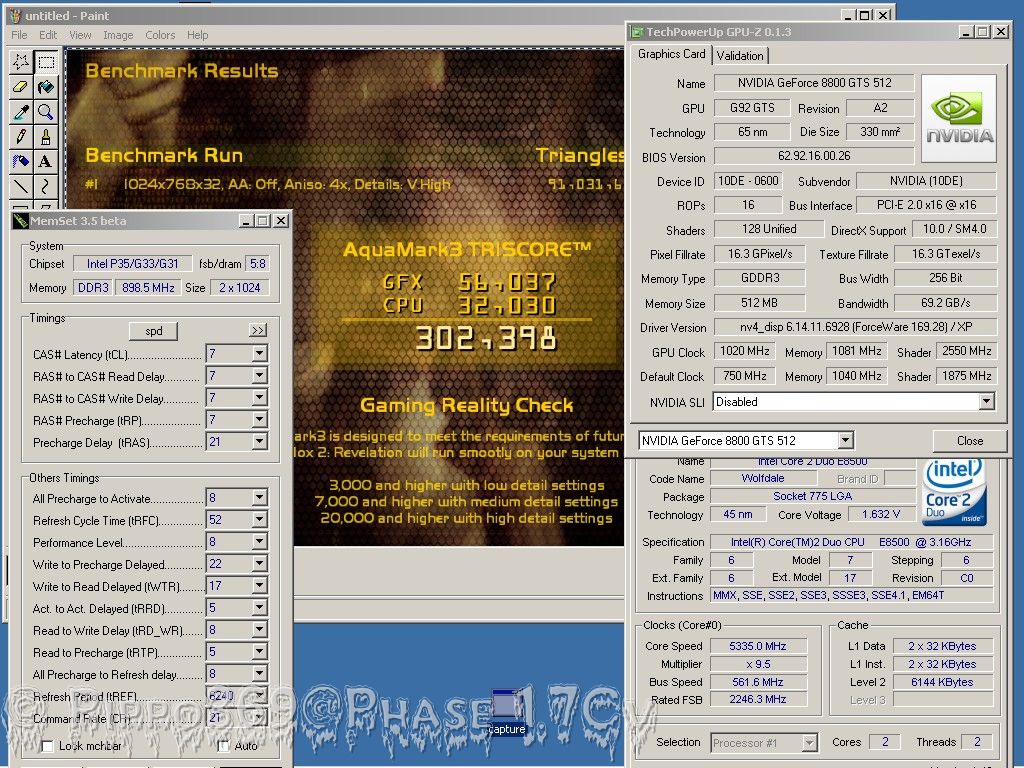Select the rectangular Select tool in Paint

coord(46,61)
